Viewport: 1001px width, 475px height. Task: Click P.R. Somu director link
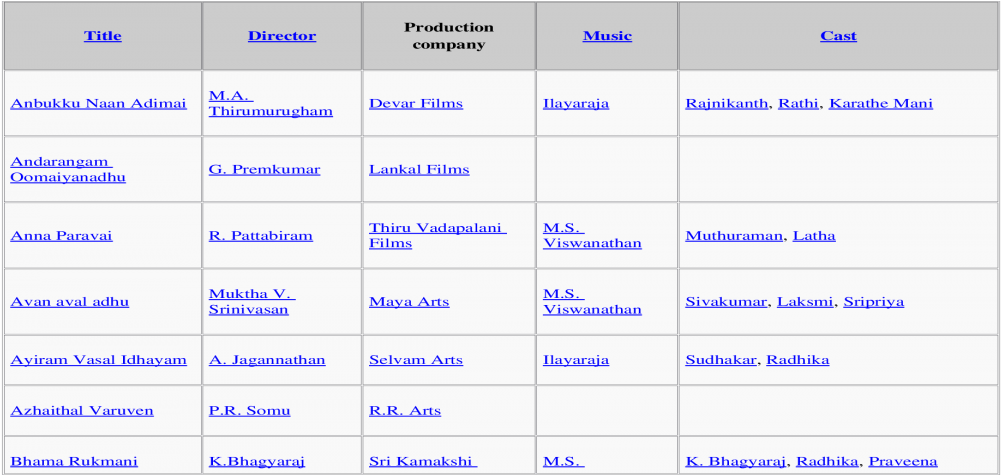[249, 411]
